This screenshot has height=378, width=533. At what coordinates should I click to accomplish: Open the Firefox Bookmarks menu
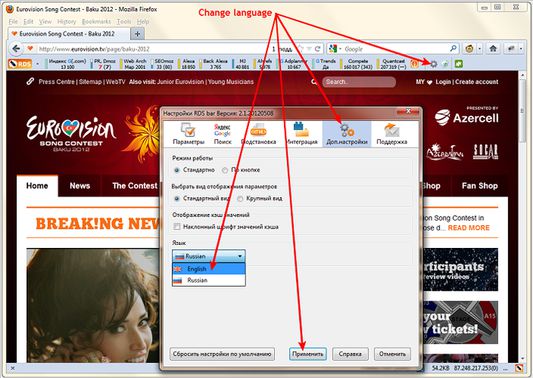click(96, 22)
